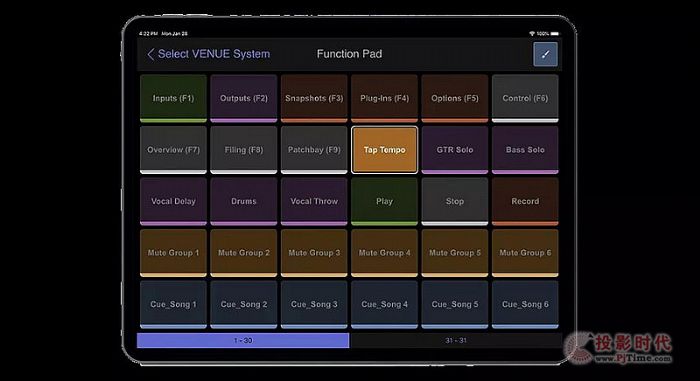The width and height of the screenshot is (700, 381).
Task: Toggle Mute Group 1
Action: [173, 253]
